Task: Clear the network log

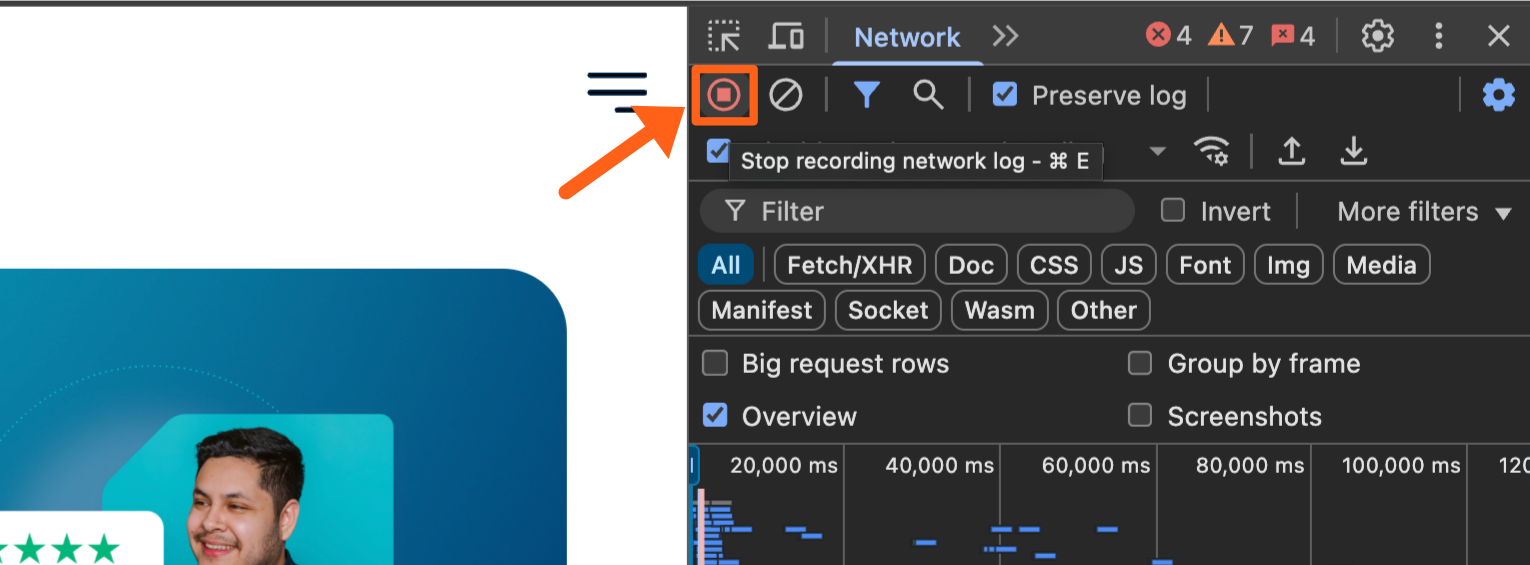Action: click(785, 95)
